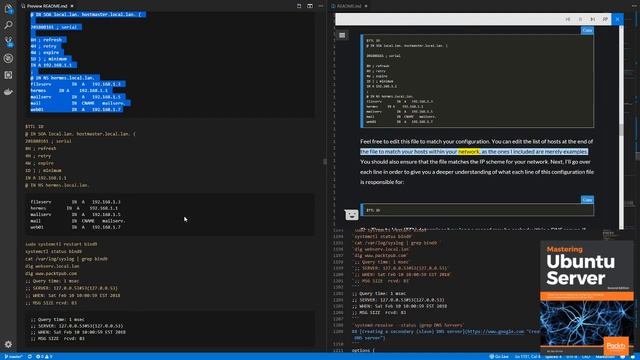Open the Extensions view in the activity bar

coord(8,75)
